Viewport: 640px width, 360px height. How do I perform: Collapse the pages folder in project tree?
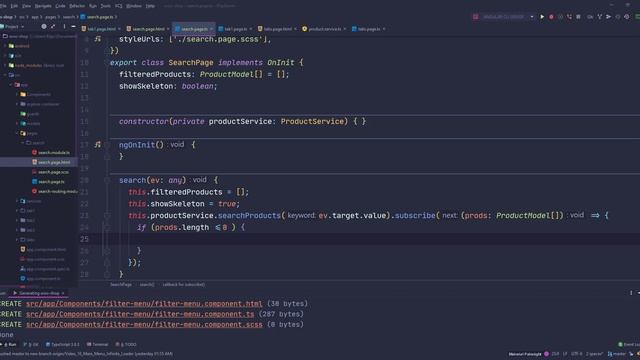[17, 133]
